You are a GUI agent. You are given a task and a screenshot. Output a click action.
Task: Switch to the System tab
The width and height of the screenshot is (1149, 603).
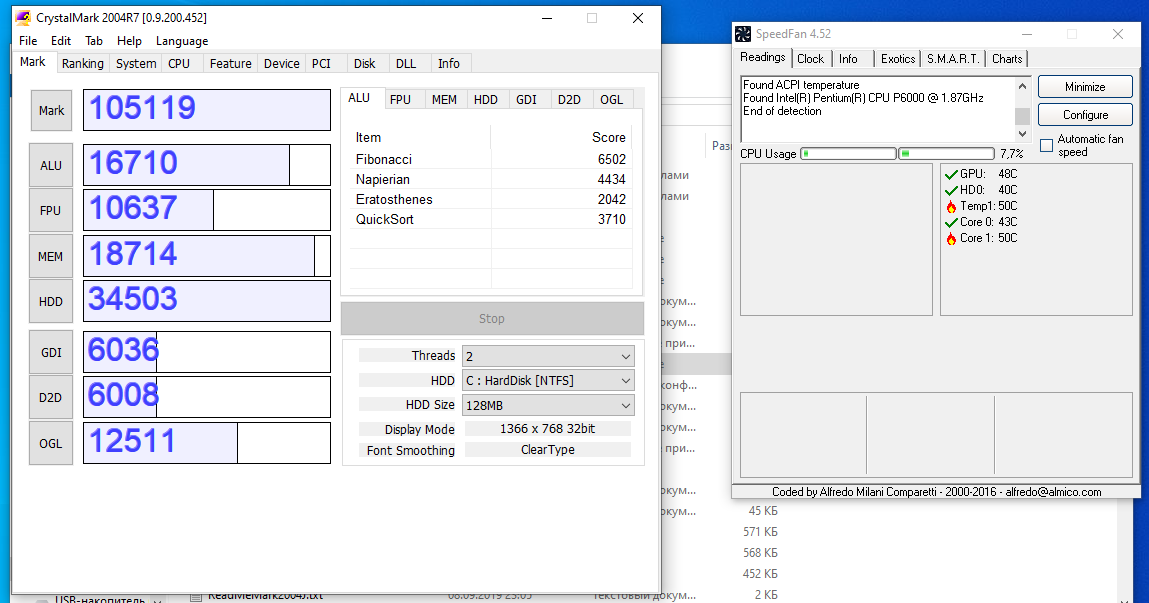coord(136,64)
